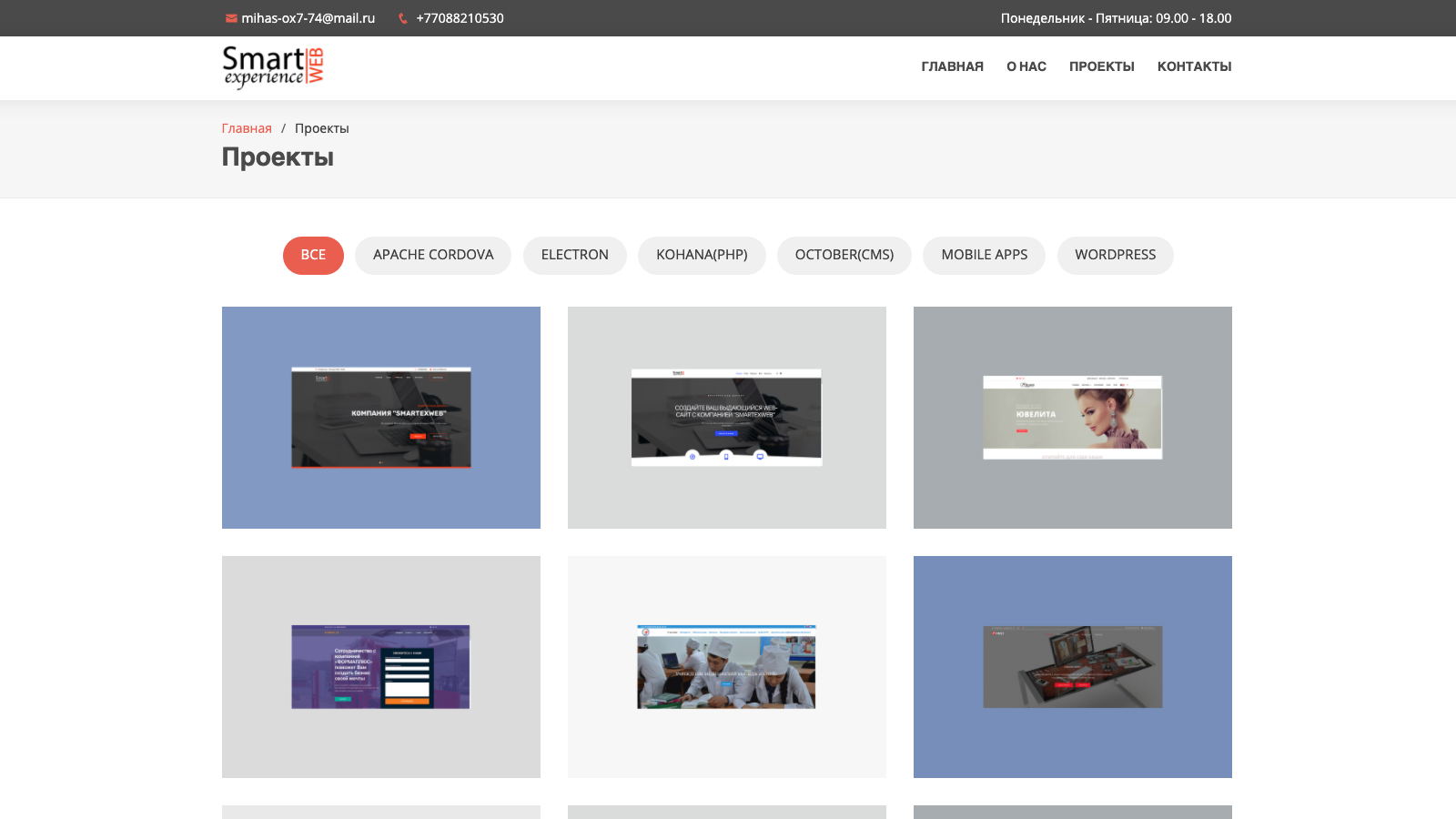Filter projects by APACHE CORDOVA
The height and width of the screenshot is (819, 1456).
click(x=433, y=255)
